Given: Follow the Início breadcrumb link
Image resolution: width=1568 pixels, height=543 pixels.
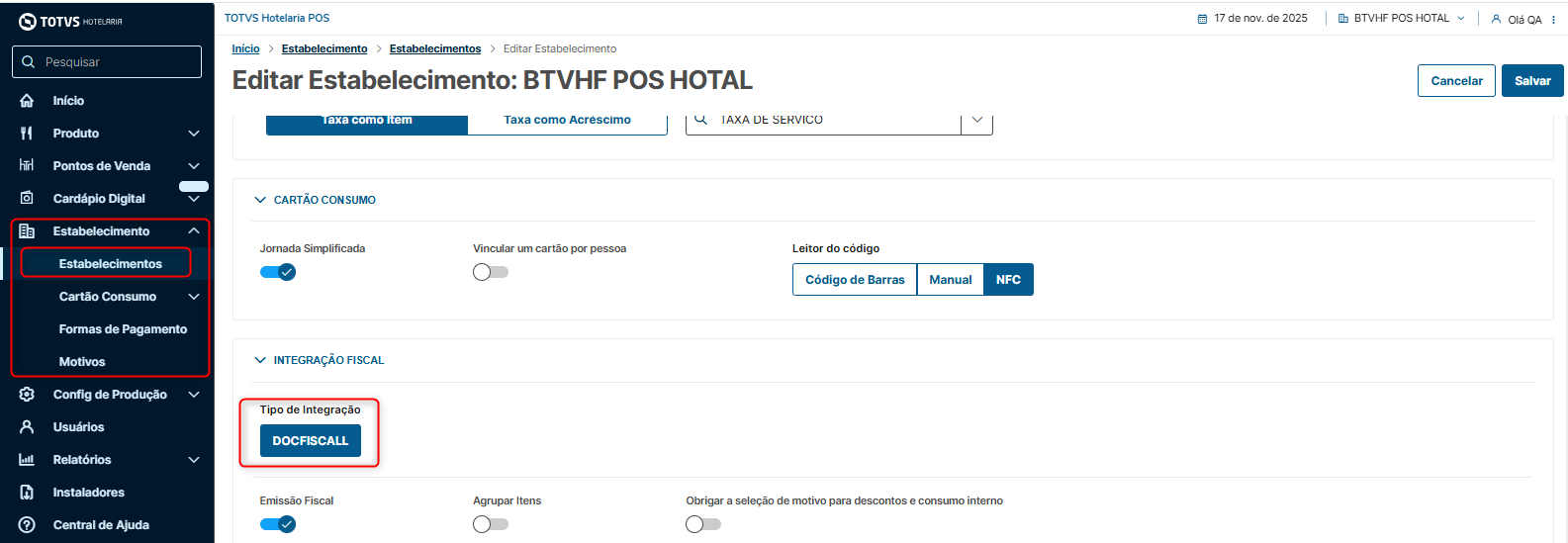Looking at the screenshot, I should (245, 48).
